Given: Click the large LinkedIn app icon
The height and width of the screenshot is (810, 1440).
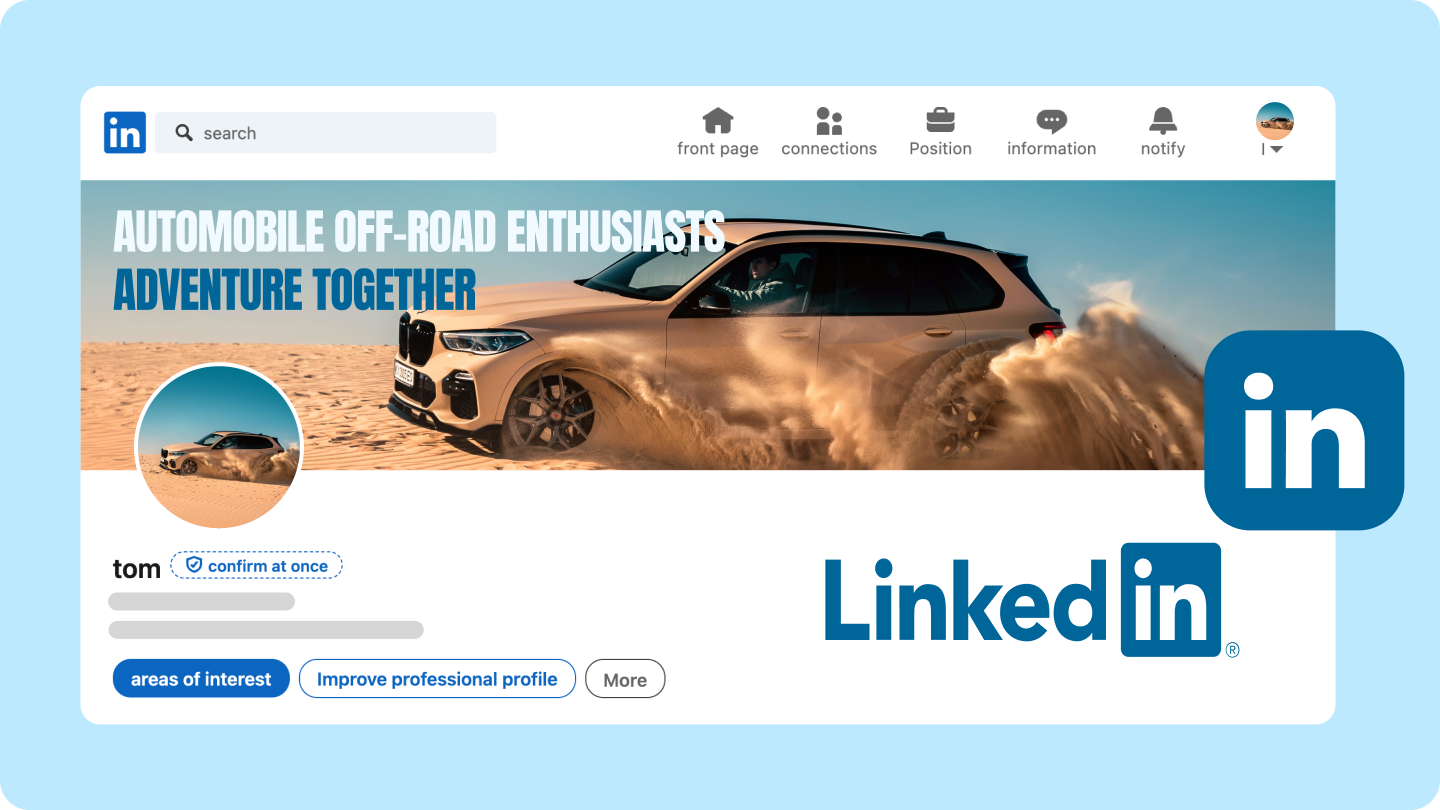Looking at the screenshot, I should tap(1304, 430).
